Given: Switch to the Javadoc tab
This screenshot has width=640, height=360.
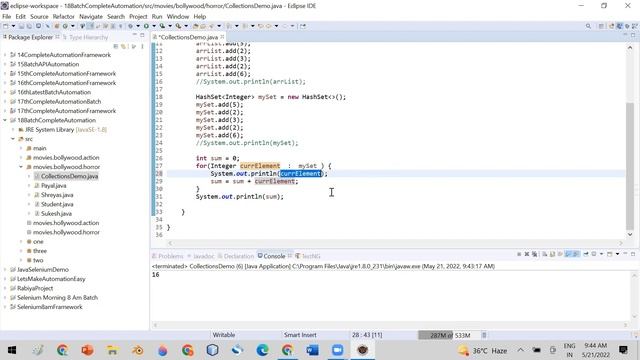Looking at the screenshot, I should 201,256.
